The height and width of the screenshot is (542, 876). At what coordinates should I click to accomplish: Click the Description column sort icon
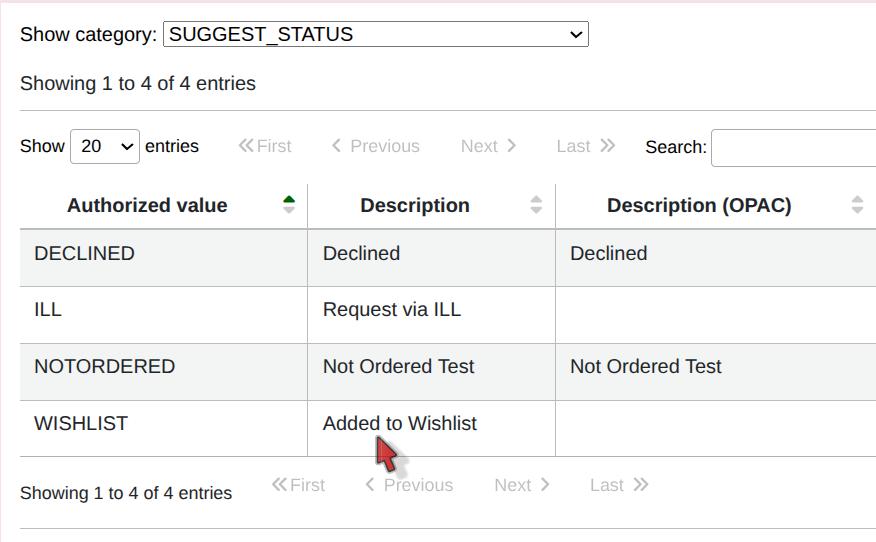pos(536,205)
